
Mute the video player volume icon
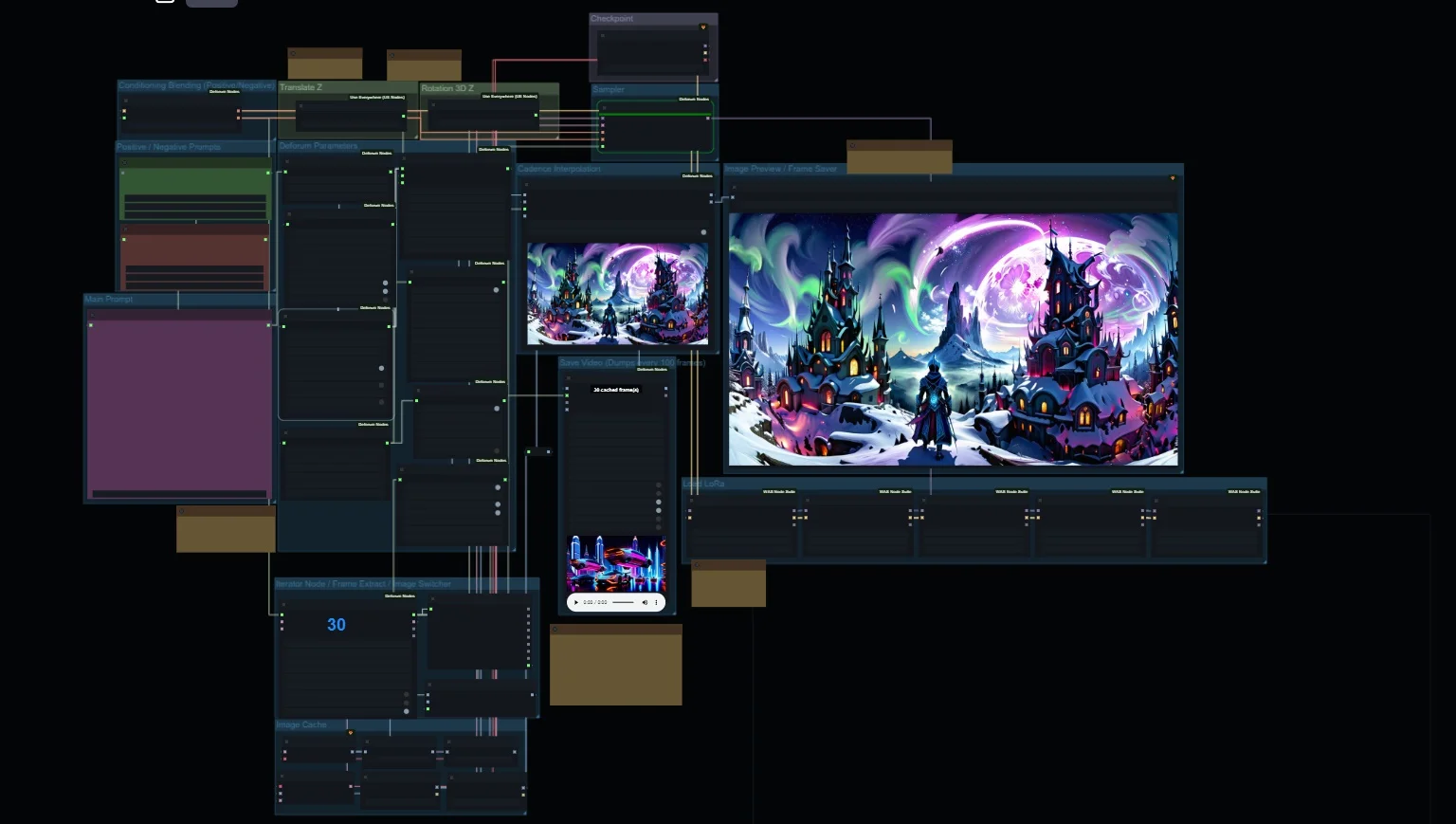click(x=645, y=602)
